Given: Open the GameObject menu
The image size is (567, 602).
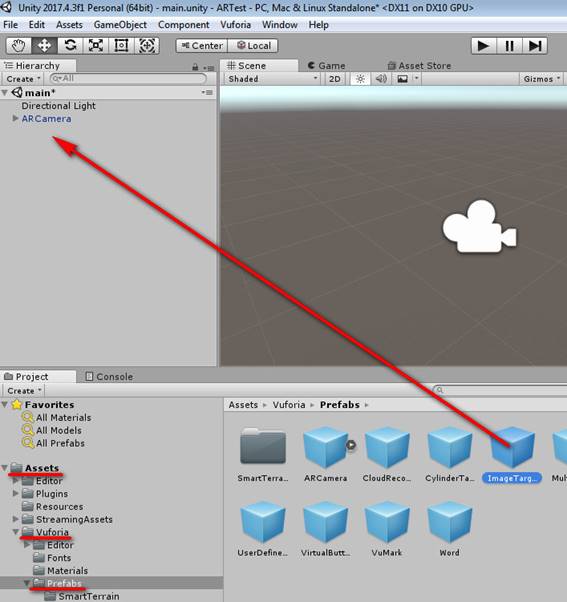Looking at the screenshot, I should 120,25.
